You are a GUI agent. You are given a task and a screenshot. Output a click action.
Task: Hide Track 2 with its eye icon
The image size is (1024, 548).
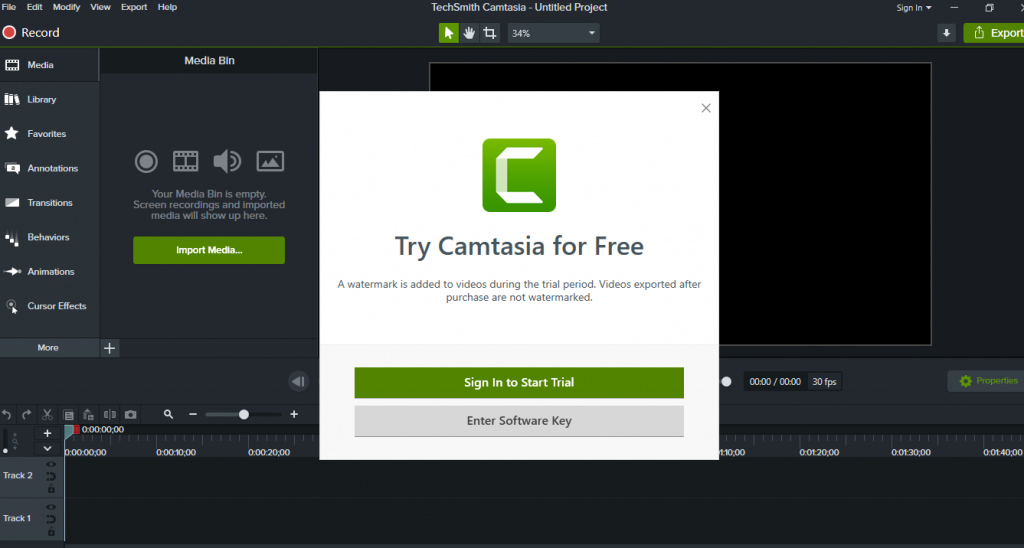tap(51, 464)
